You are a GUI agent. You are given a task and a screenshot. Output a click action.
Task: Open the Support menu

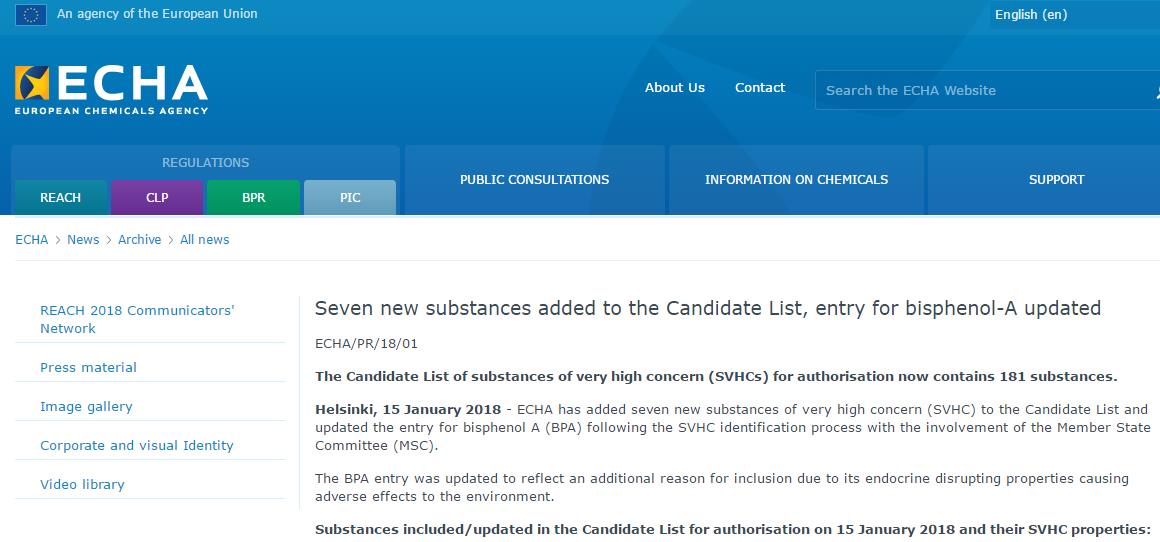tap(1056, 180)
